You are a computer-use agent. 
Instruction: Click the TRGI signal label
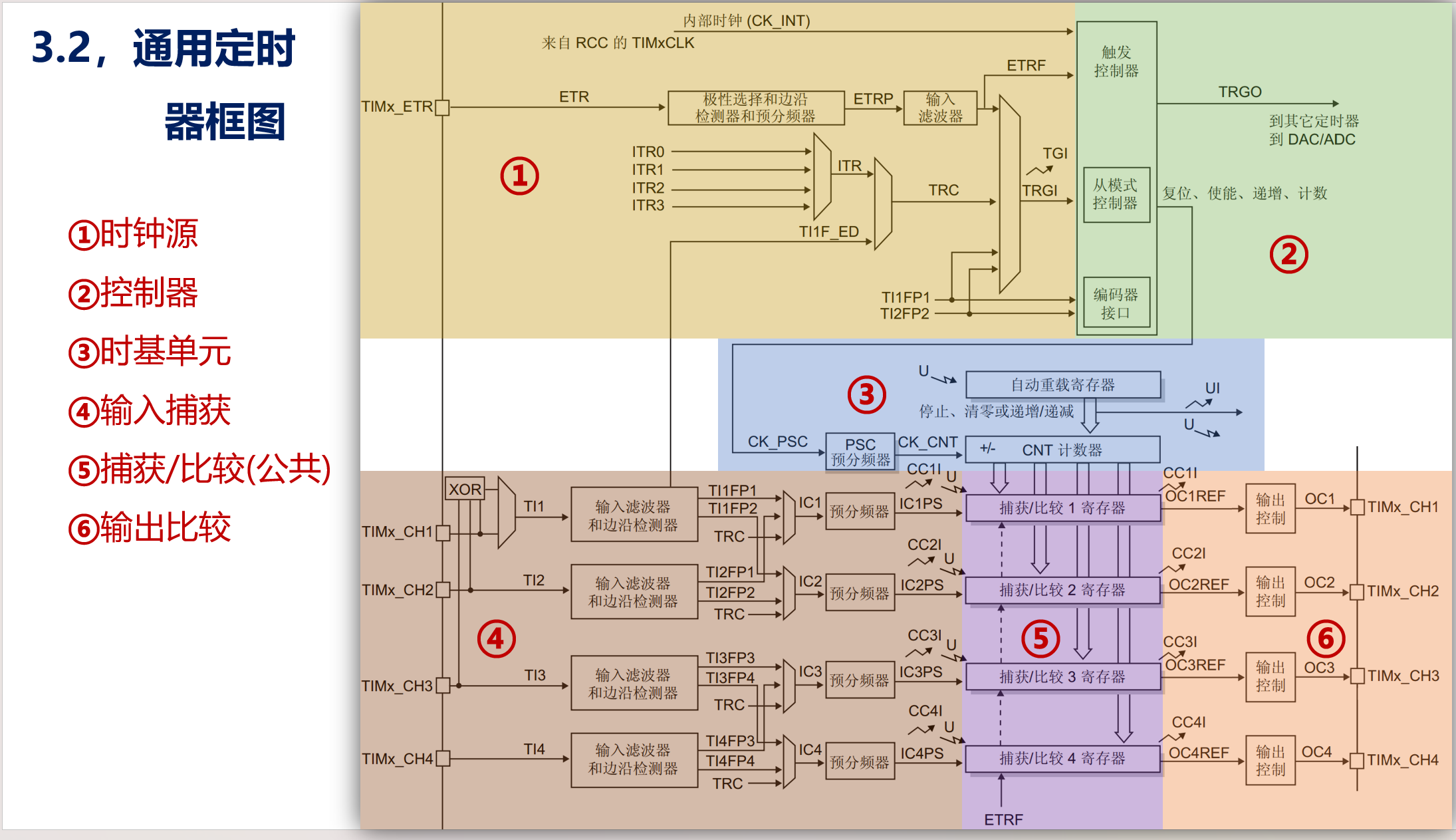(1040, 191)
